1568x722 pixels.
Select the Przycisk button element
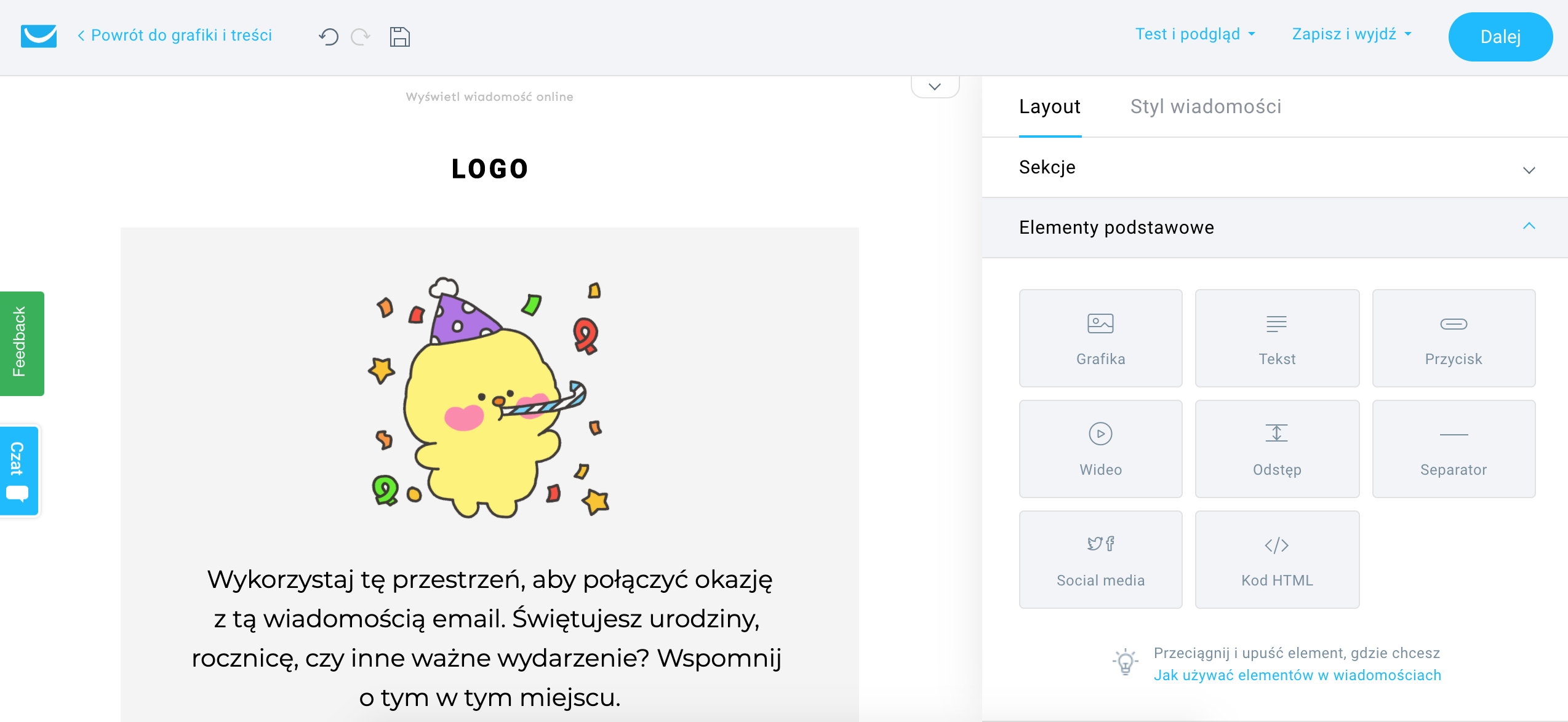(1454, 338)
